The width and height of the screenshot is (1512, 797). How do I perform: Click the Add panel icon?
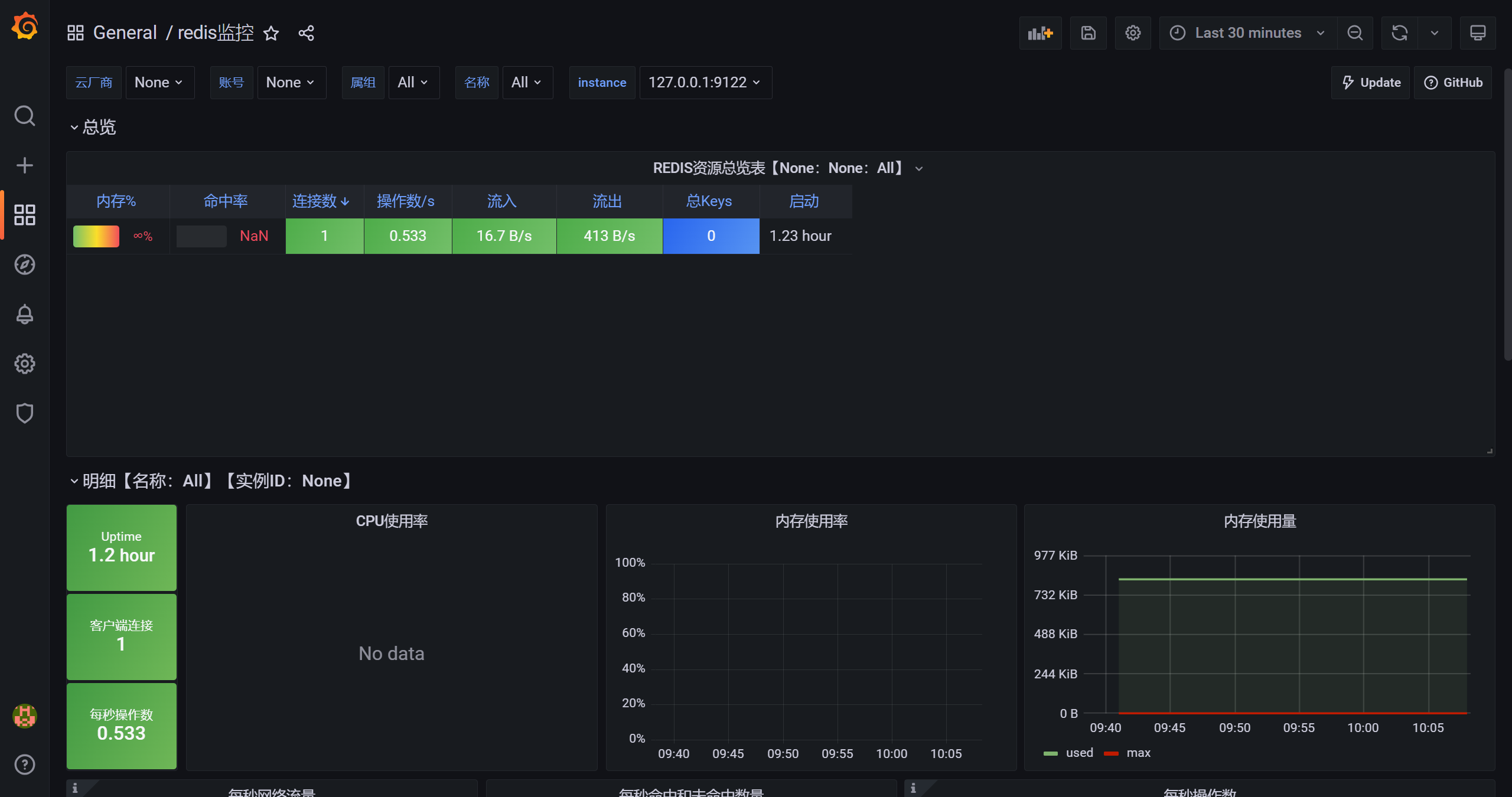pyautogui.click(x=1041, y=33)
